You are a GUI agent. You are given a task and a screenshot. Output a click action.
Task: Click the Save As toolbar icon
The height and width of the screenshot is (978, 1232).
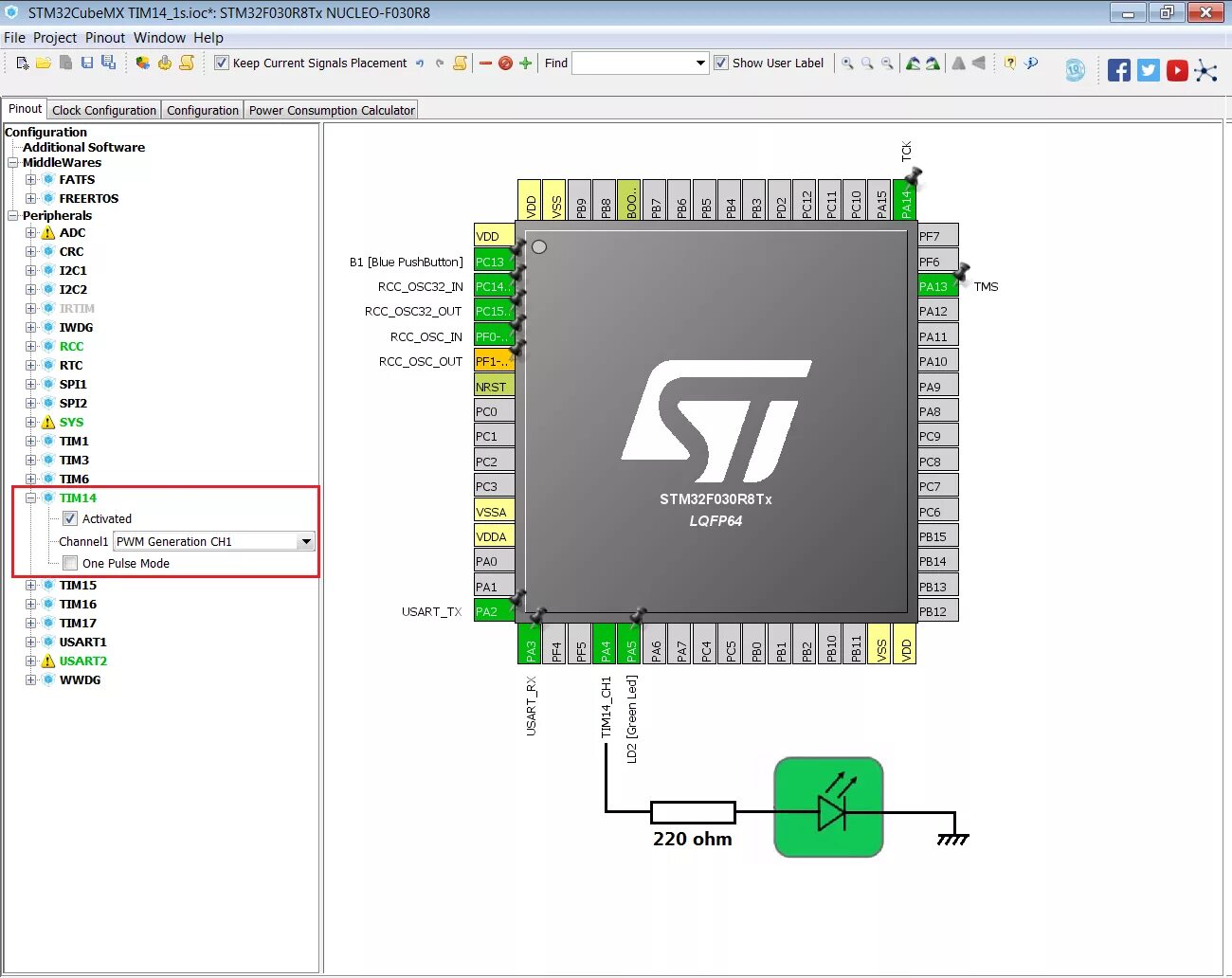click(109, 62)
